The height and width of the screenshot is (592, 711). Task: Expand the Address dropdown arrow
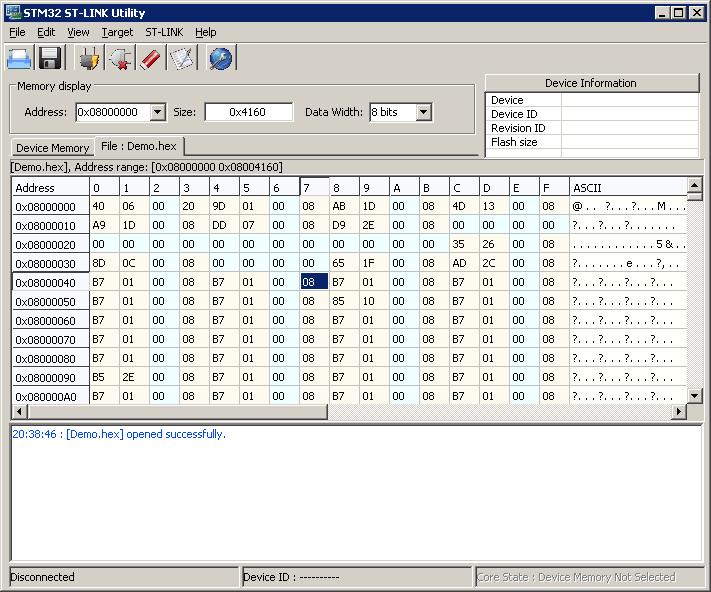point(157,112)
